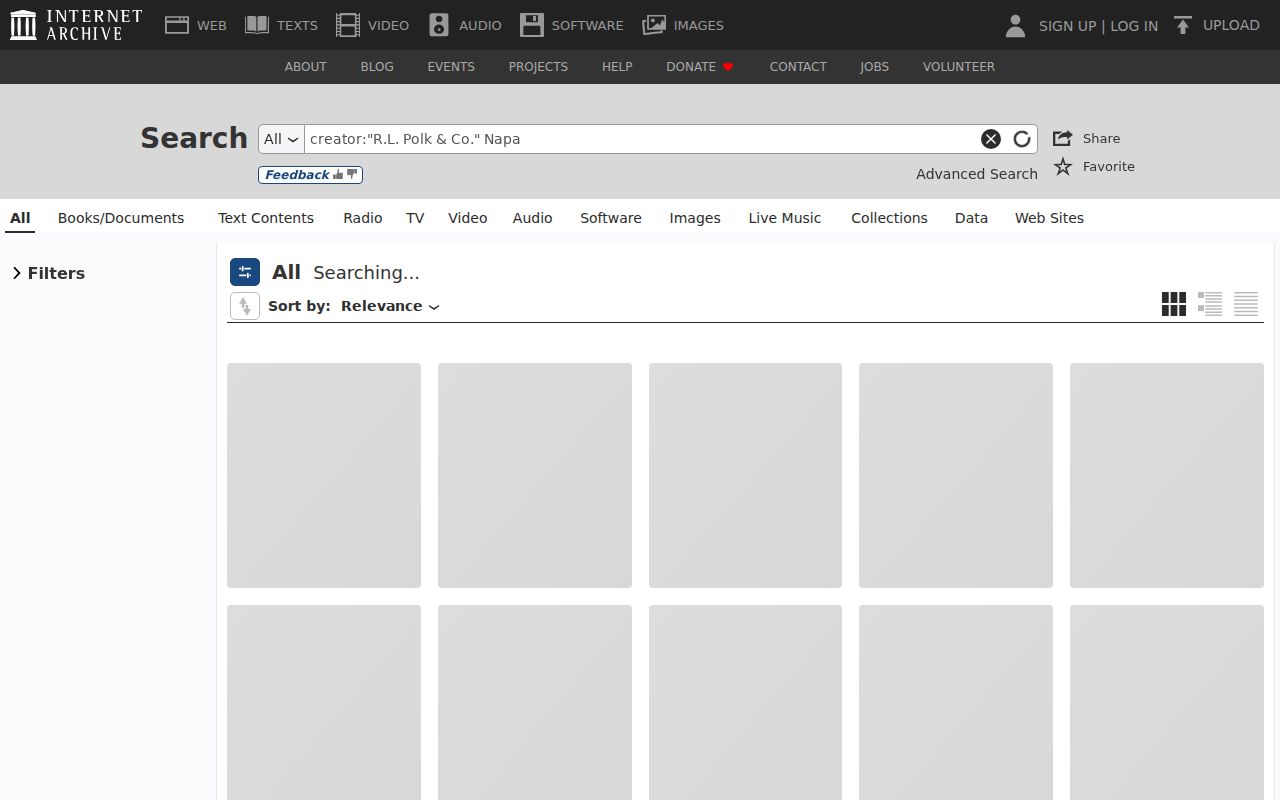Switch to tile grid view icon

pos(1173,304)
